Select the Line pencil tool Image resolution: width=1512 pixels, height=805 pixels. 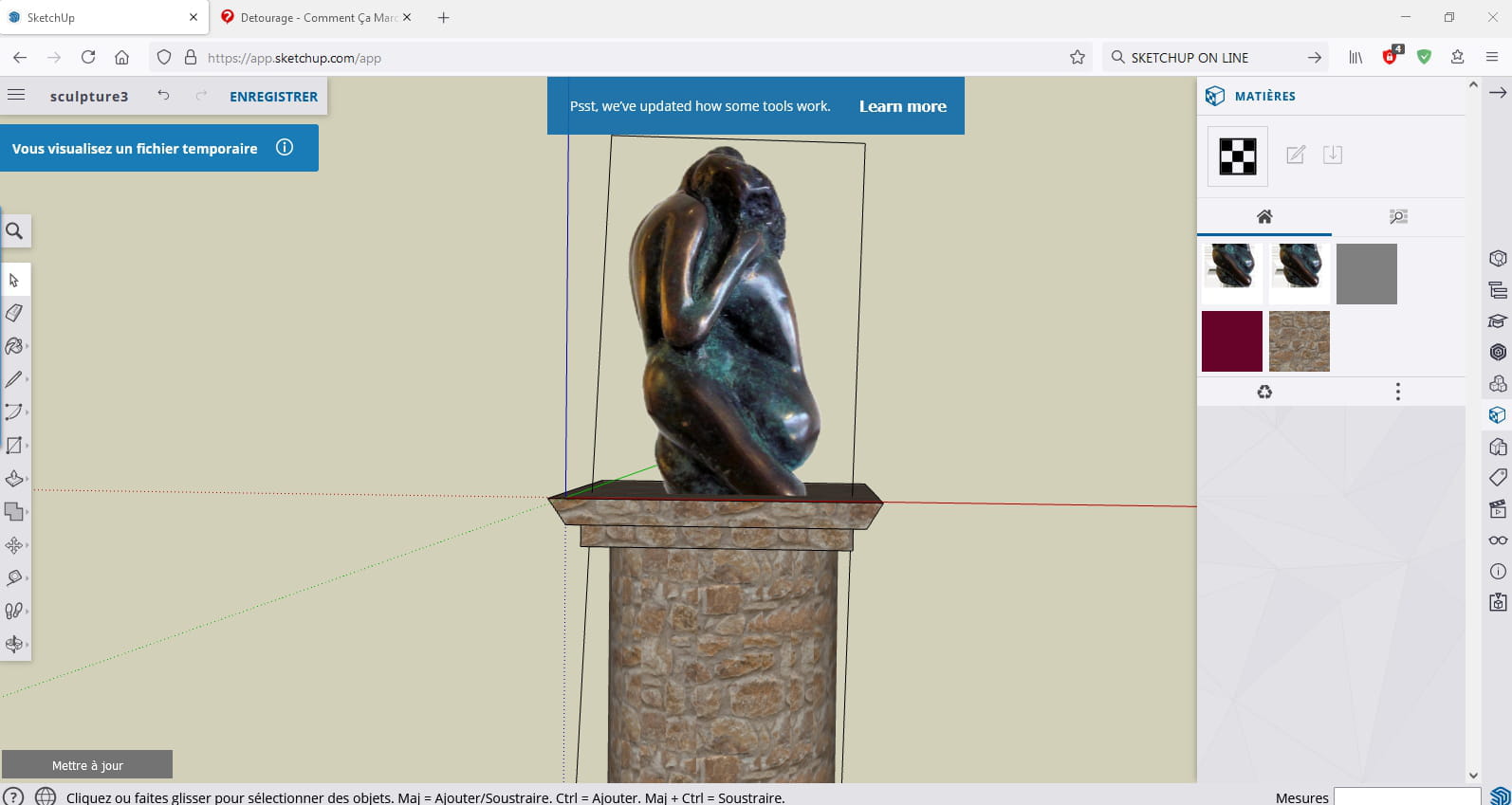click(x=14, y=379)
